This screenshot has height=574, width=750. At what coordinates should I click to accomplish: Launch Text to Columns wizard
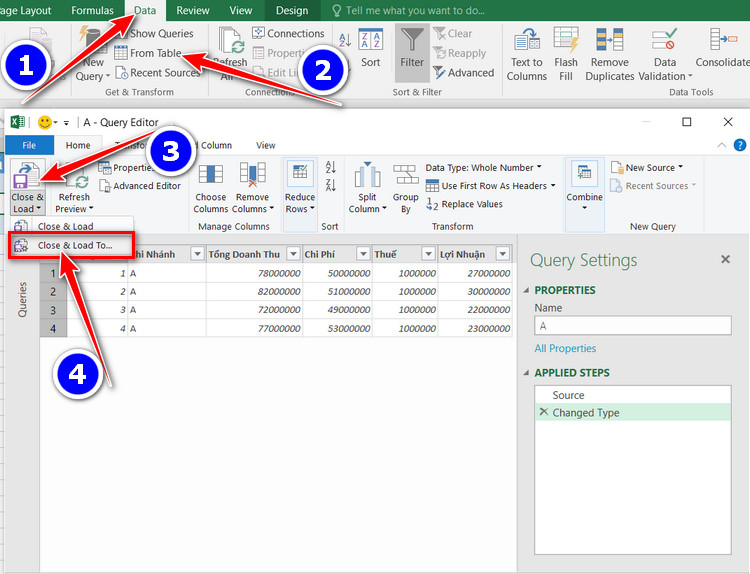(x=527, y=55)
